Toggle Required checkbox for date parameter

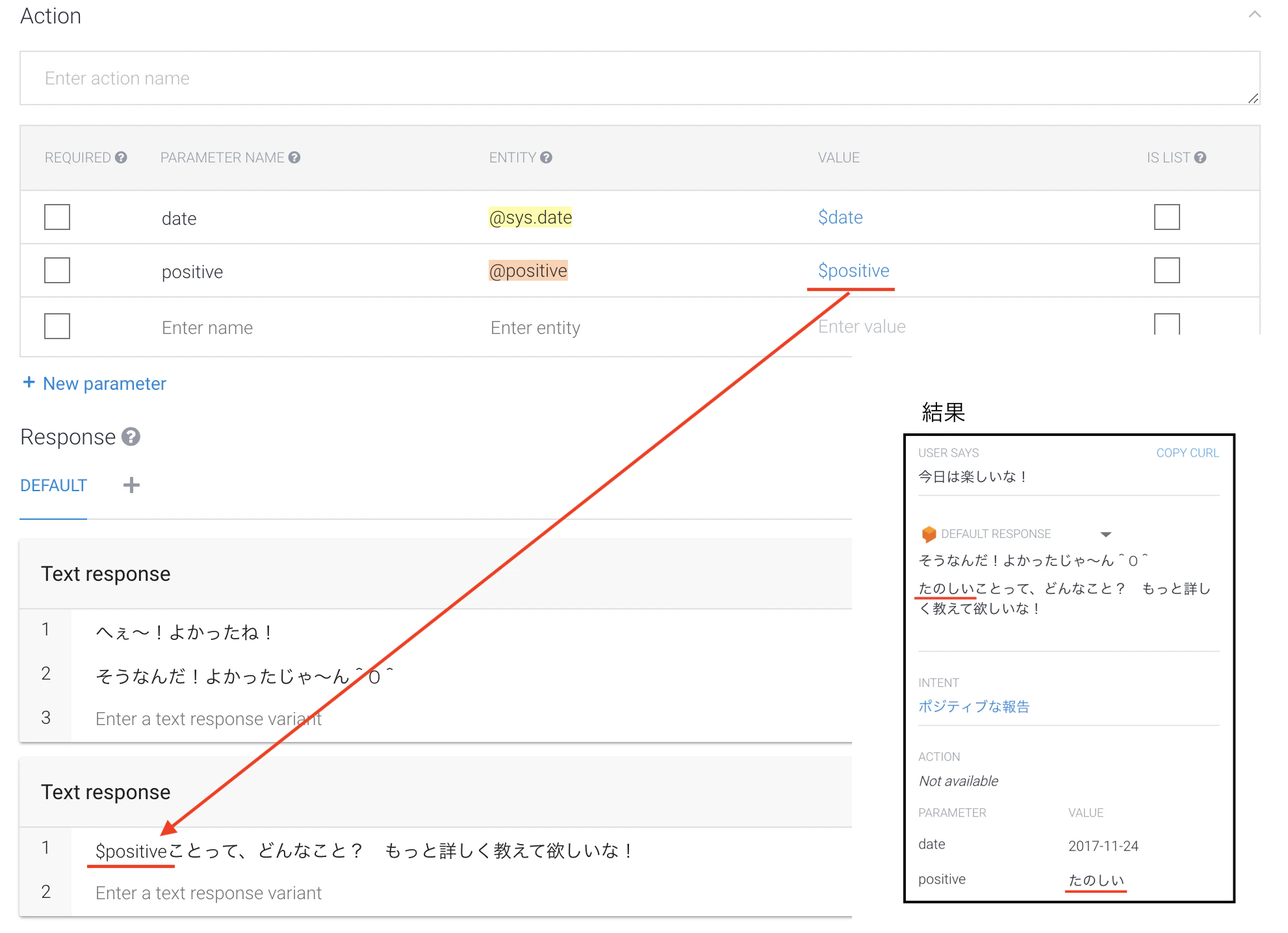pyautogui.click(x=57, y=217)
